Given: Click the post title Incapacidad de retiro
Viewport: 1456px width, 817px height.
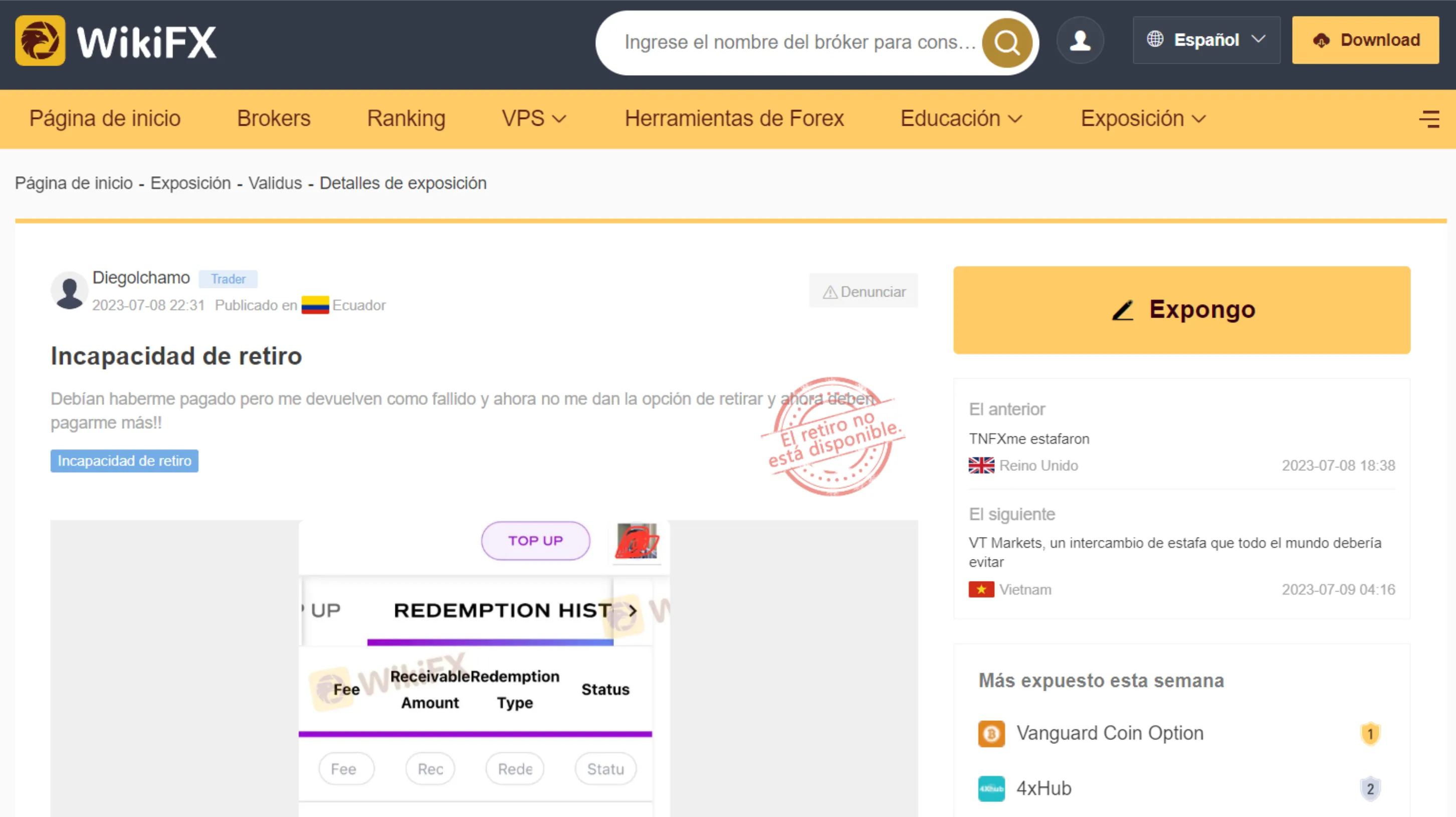Looking at the screenshot, I should [176, 356].
